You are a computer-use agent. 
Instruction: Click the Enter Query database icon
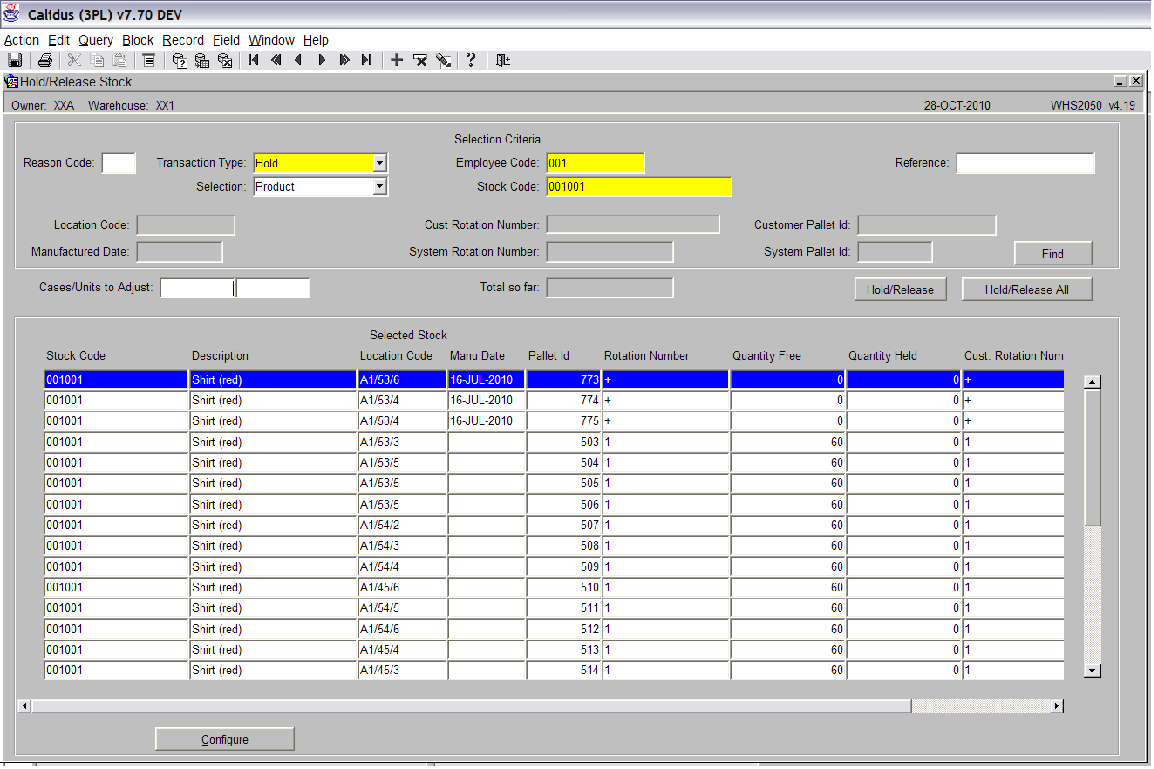[x=179, y=60]
